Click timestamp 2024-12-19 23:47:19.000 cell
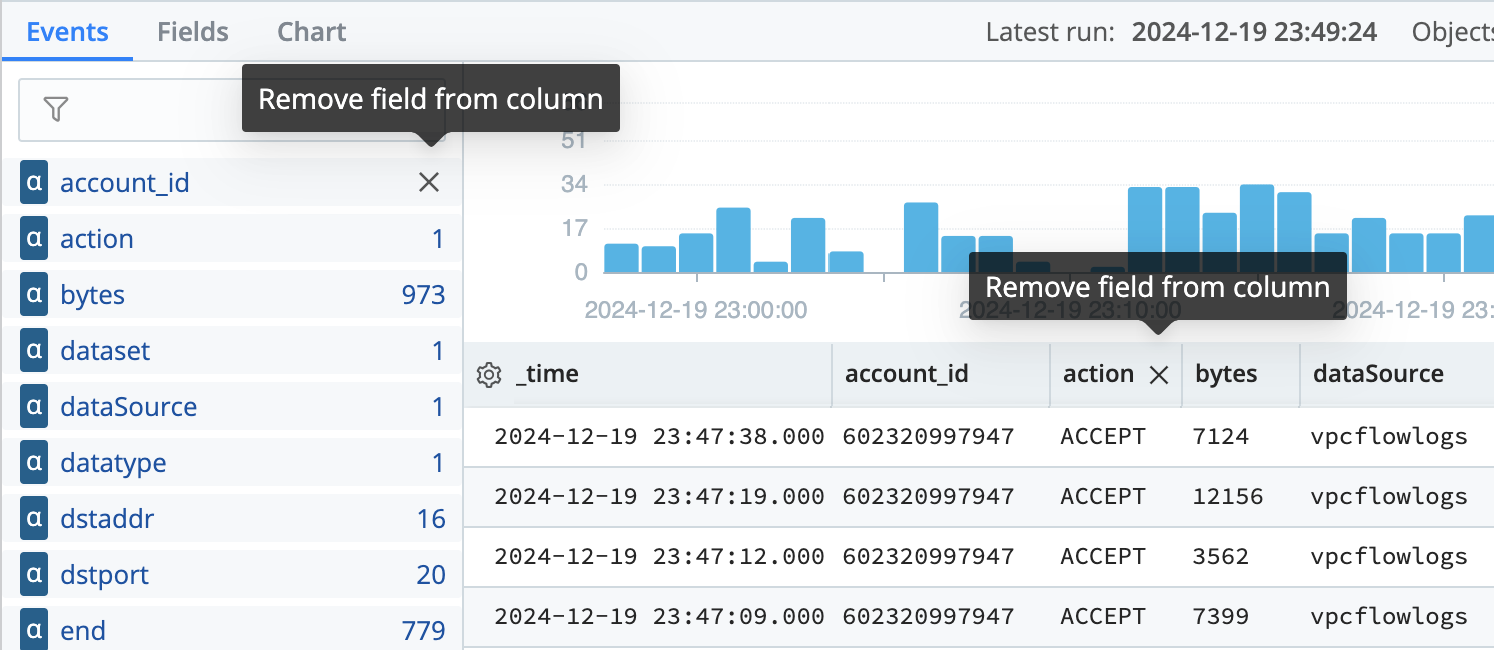The height and width of the screenshot is (650, 1494). (659, 496)
